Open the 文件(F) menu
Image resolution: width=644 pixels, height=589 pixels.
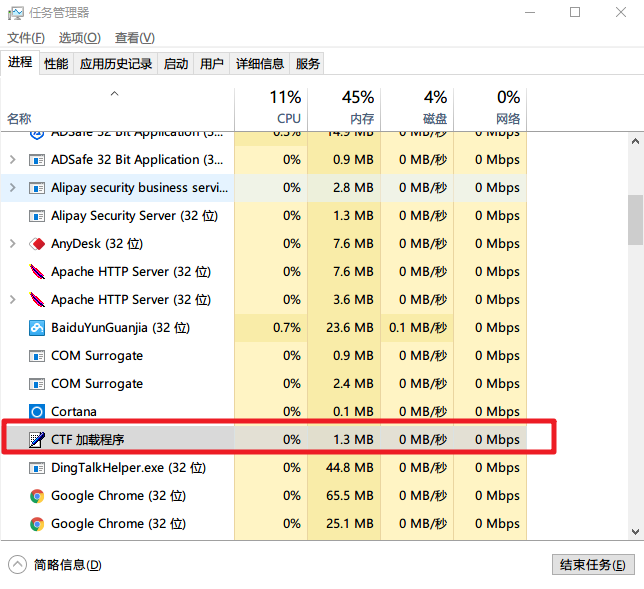click(26, 38)
